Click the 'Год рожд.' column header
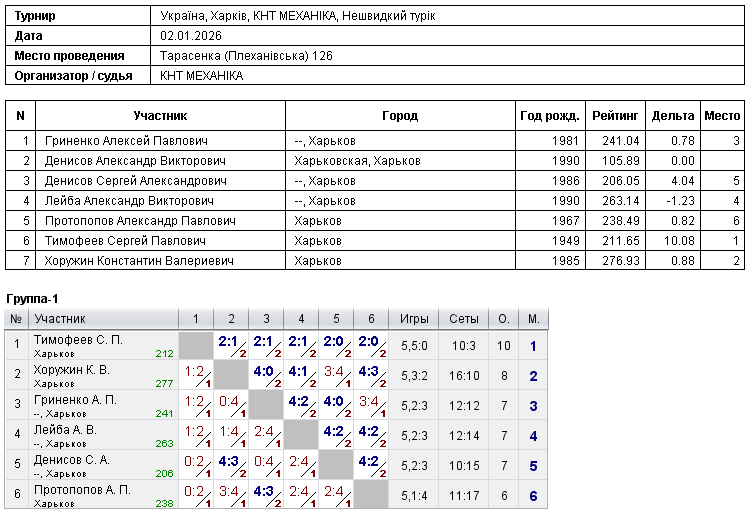This screenshot has height=514, width=750. (x=550, y=116)
